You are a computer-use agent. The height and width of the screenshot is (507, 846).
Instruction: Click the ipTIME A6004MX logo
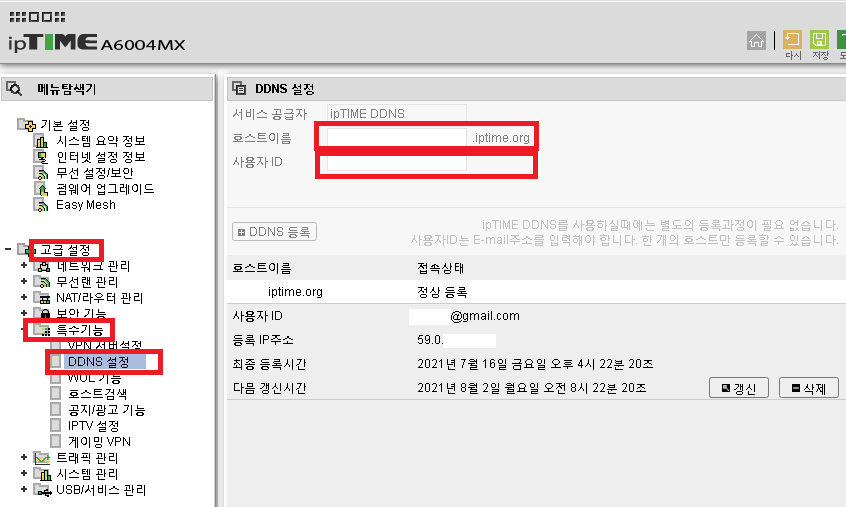[x=97, y=43]
